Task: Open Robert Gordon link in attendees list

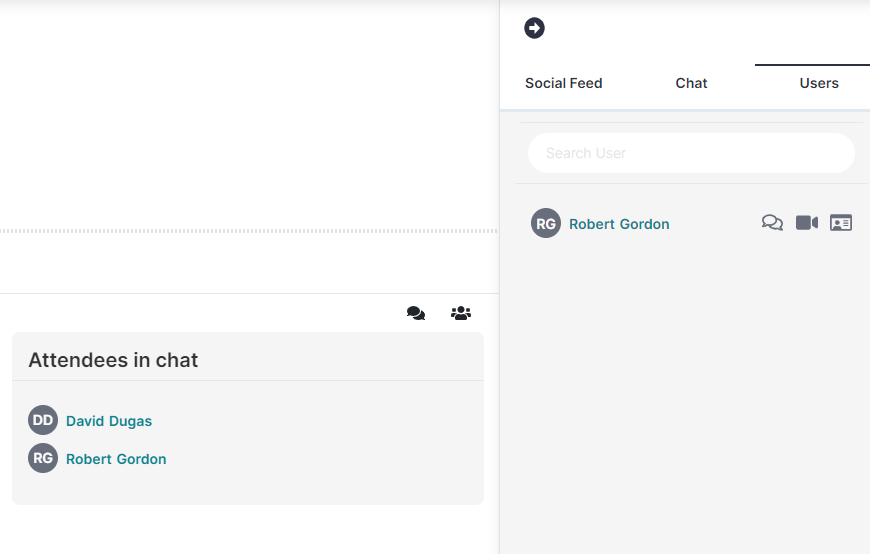Action: click(116, 459)
